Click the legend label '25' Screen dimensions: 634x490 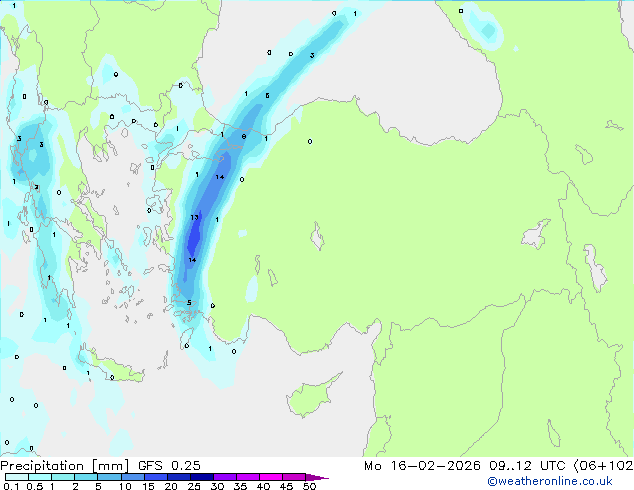[x=194, y=486]
